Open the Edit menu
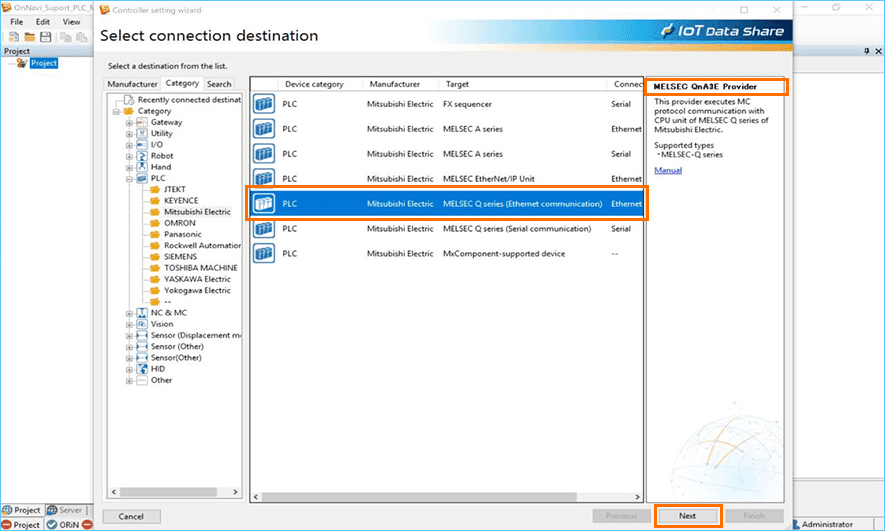The width and height of the screenshot is (885, 531). click(43, 22)
